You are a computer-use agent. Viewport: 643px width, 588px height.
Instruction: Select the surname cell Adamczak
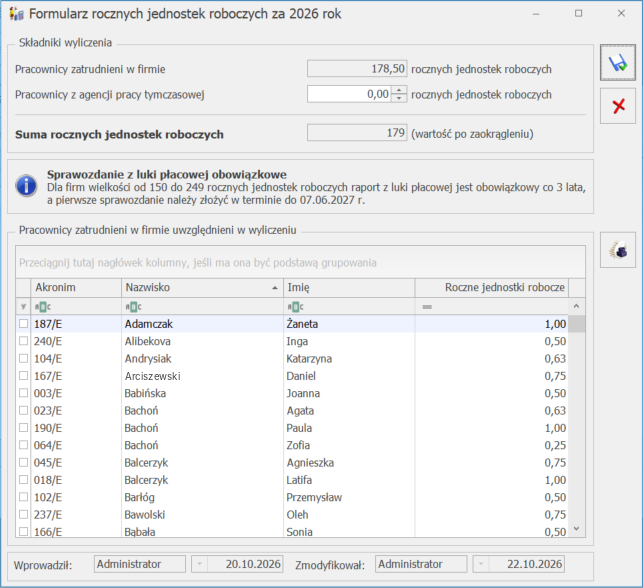point(202,324)
